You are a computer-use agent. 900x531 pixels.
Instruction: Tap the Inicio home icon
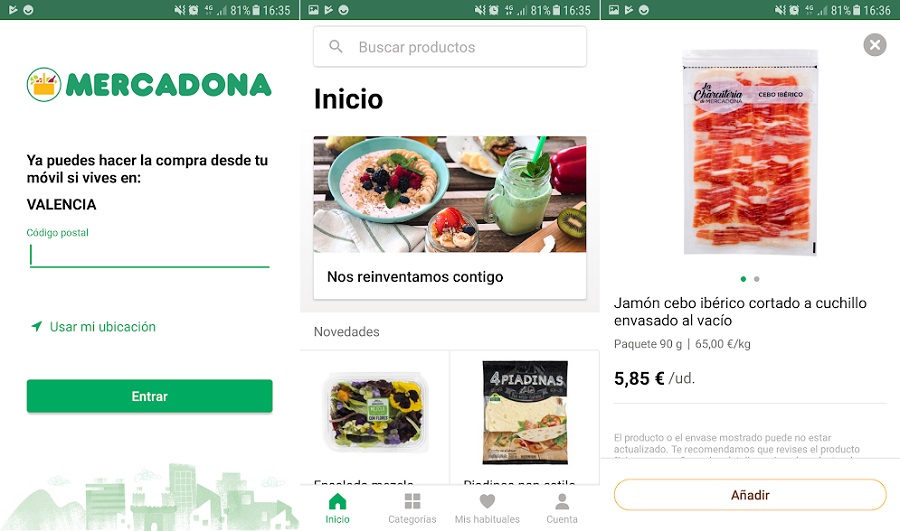point(338,501)
